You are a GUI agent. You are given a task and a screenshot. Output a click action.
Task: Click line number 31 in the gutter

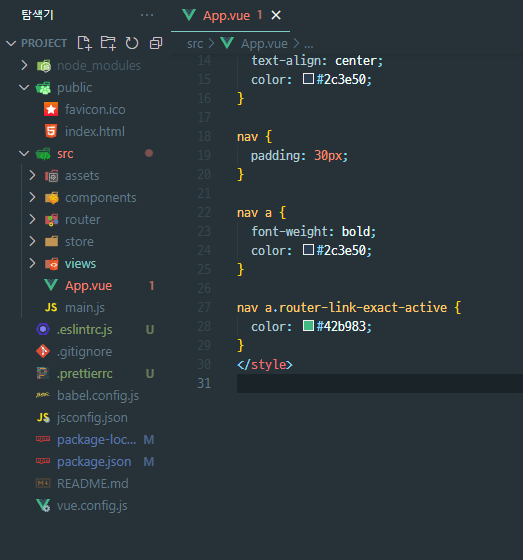pos(204,383)
